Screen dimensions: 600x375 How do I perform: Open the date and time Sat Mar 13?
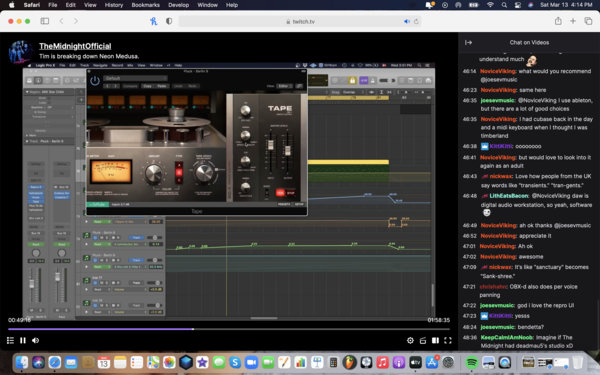(566, 5)
